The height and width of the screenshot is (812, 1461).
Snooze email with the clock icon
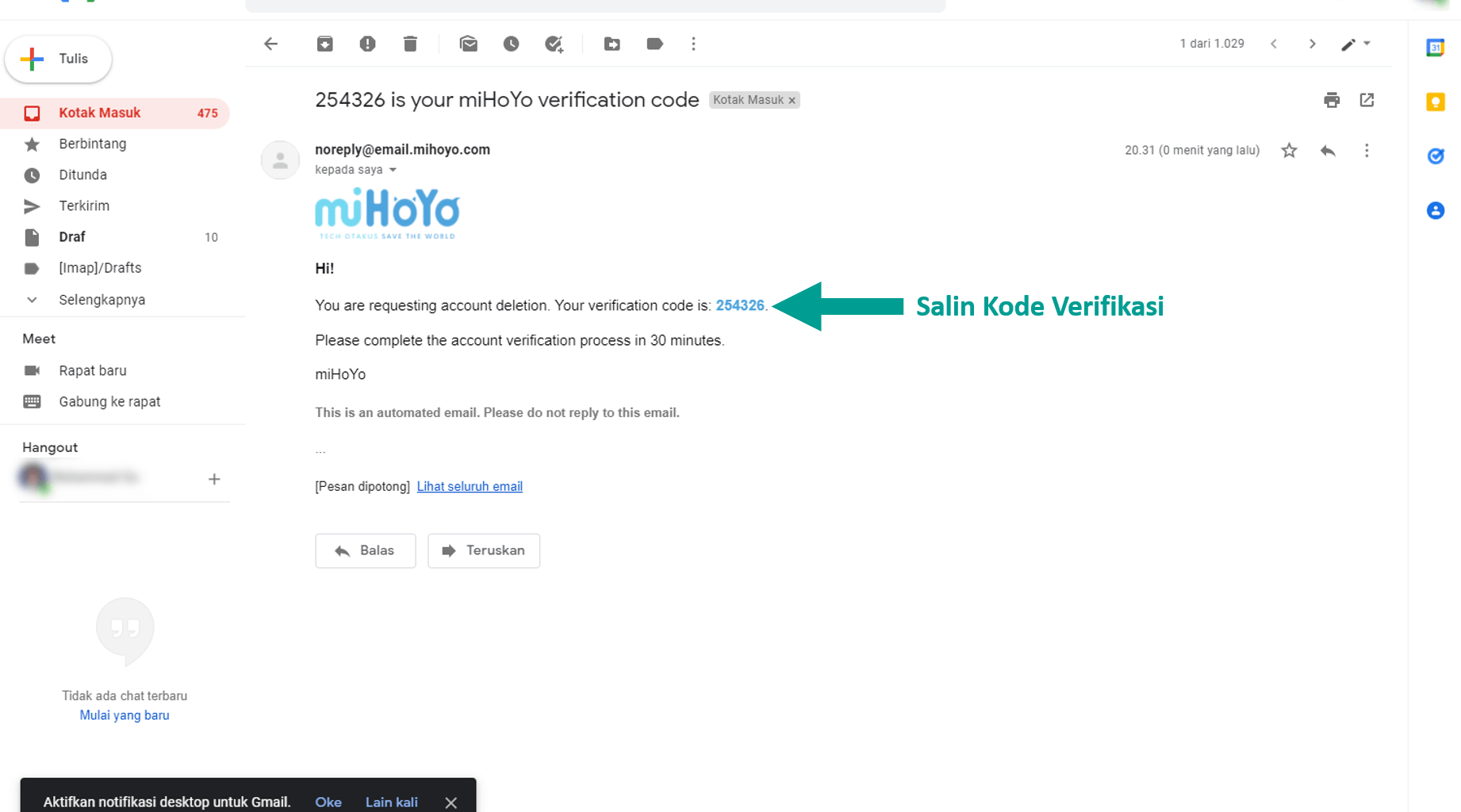511,44
